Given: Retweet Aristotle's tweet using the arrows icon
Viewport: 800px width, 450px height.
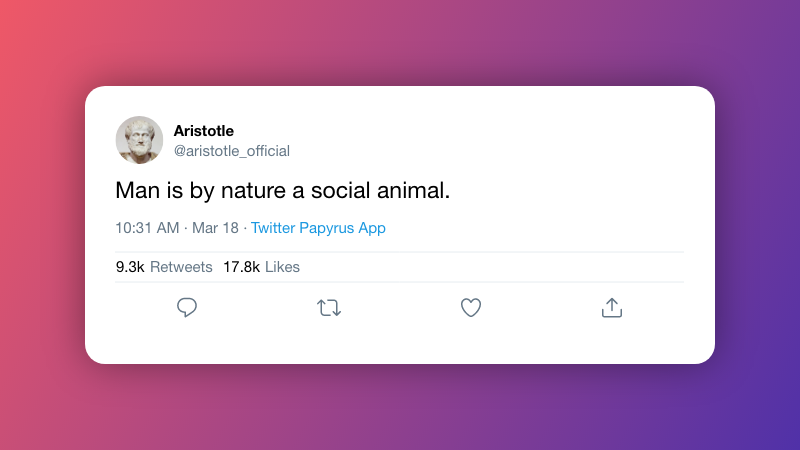Looking at the screenshot, I should pos(329,308).
